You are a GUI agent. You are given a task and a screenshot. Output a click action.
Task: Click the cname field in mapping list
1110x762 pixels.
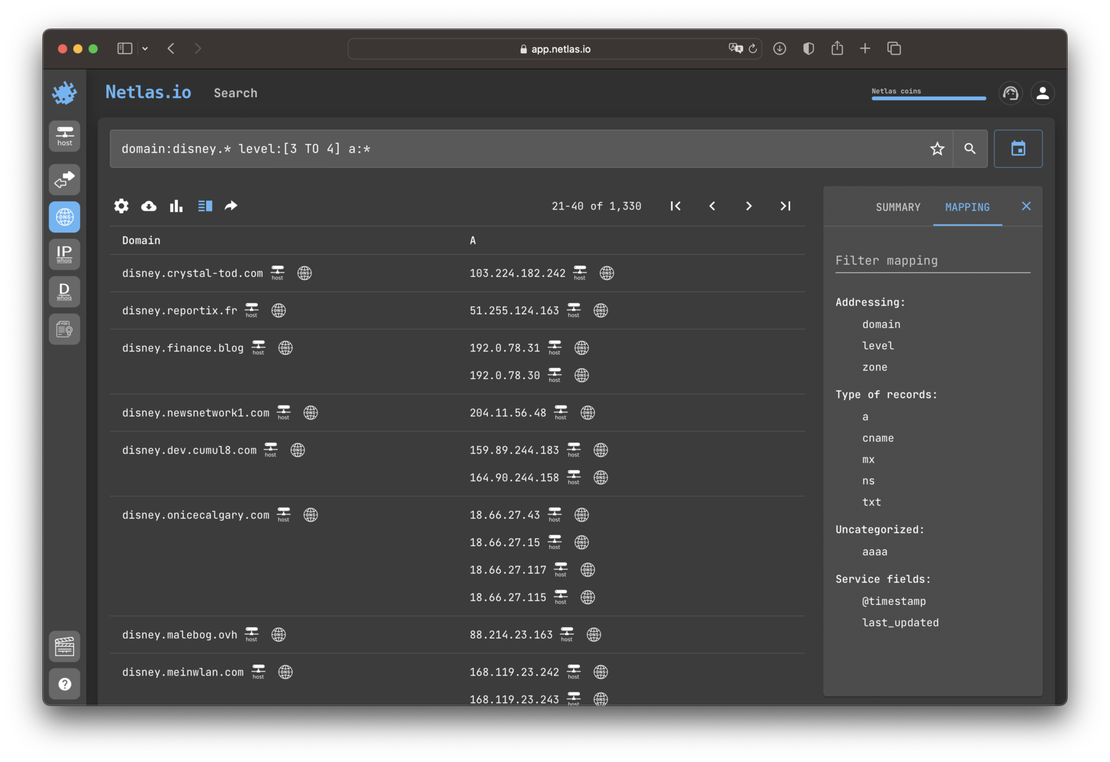click(x=878, y=438)
